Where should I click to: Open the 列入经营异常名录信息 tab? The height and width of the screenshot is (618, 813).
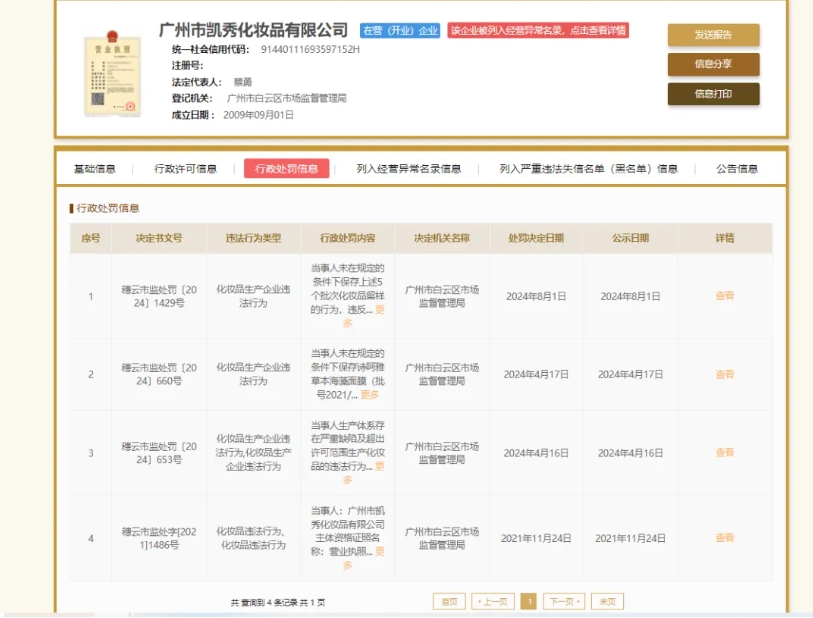coord(409,168)
